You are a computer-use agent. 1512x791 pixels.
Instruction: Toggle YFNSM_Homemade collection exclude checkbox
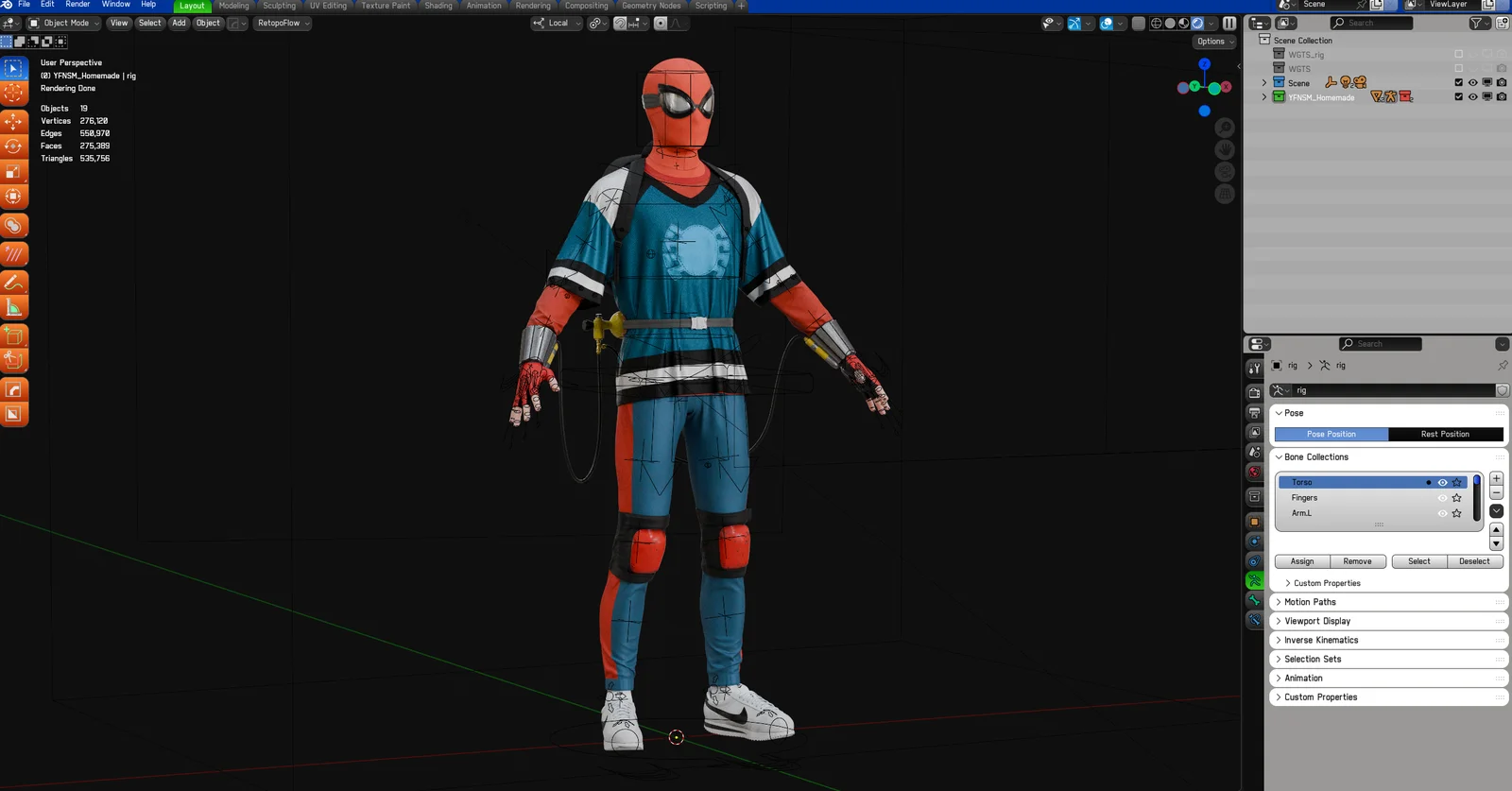(x=1458, y=96)
